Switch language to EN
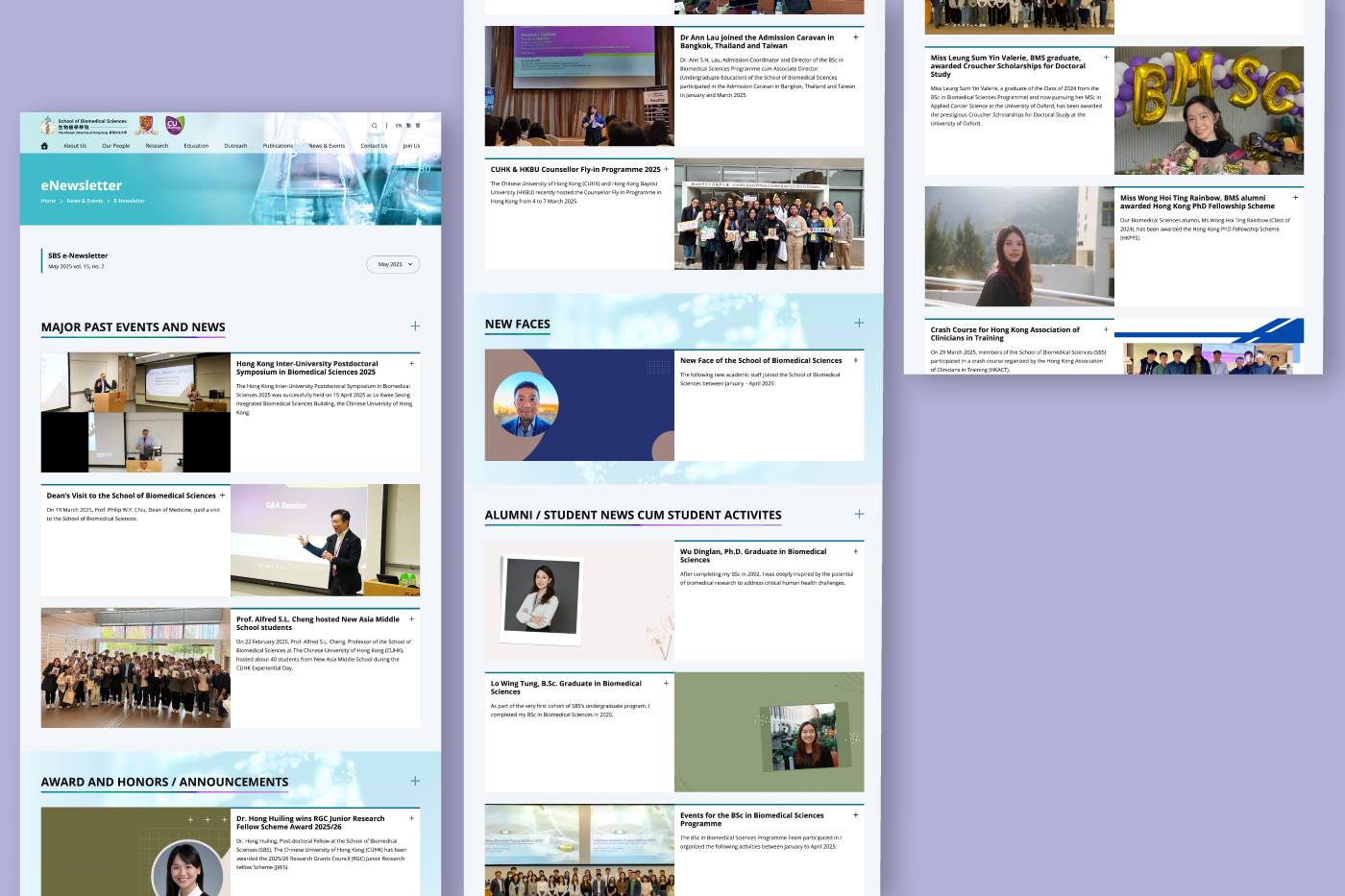 click(x=399, y=126)
